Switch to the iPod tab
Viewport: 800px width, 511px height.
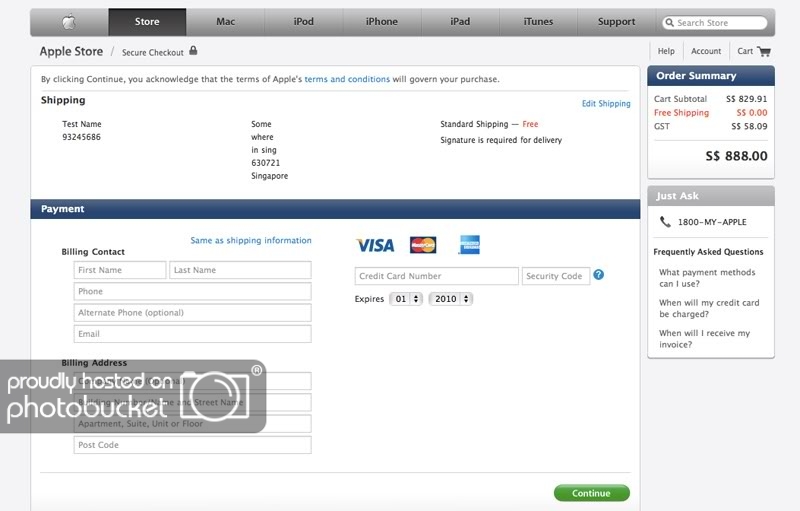click(304, 22)
